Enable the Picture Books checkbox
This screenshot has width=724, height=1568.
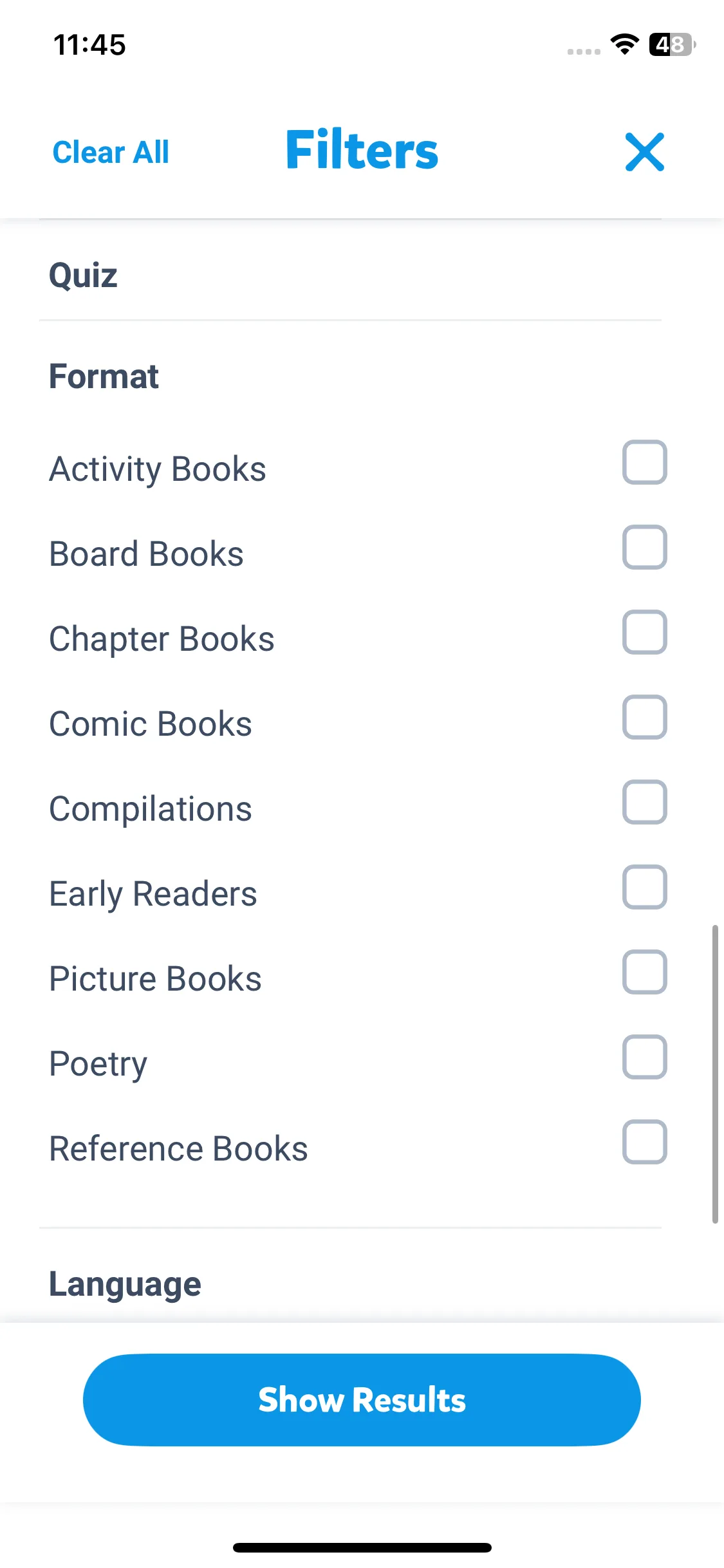point(644,972)
